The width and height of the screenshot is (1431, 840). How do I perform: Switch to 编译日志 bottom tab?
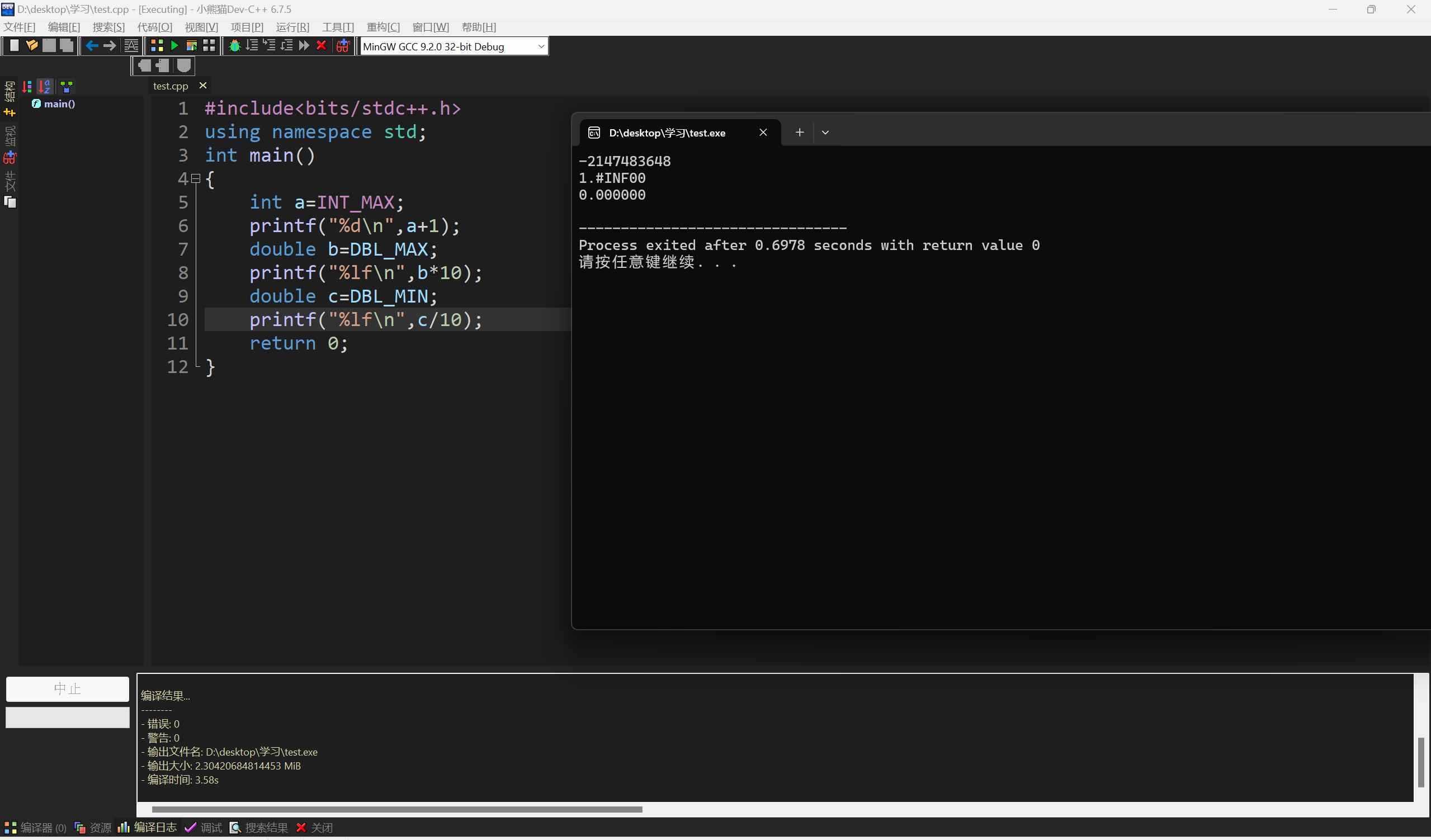tap(148, 828)
